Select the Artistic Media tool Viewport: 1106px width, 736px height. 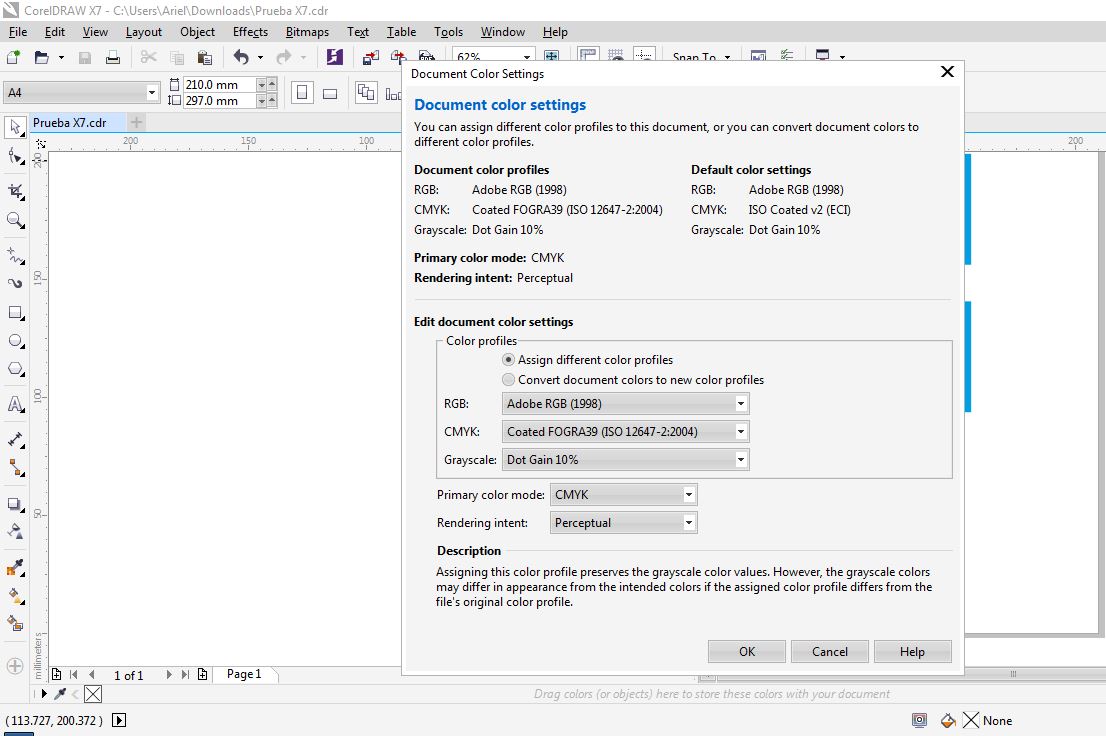(15, 283)
